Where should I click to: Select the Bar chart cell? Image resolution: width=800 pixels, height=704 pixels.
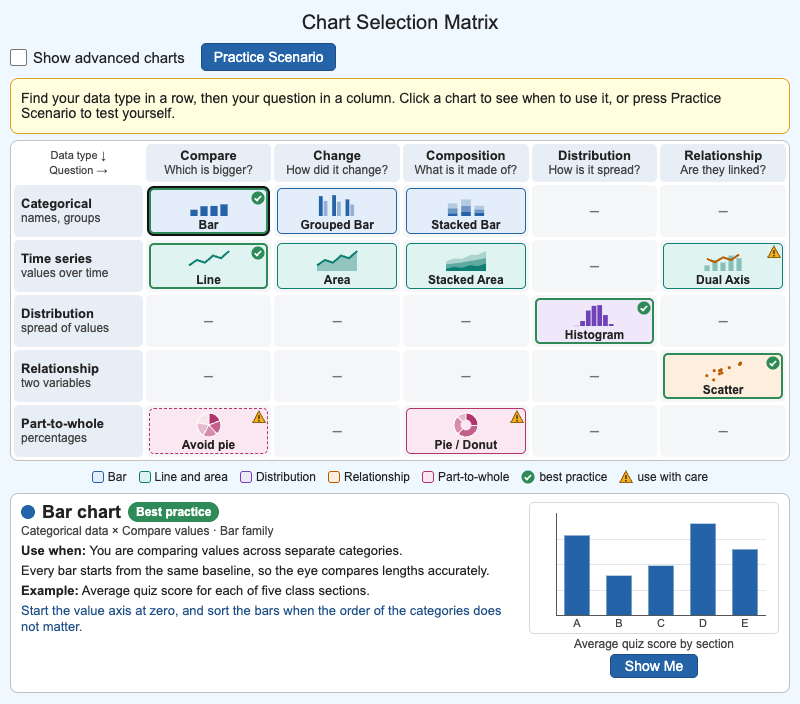[x=208, y=211]
